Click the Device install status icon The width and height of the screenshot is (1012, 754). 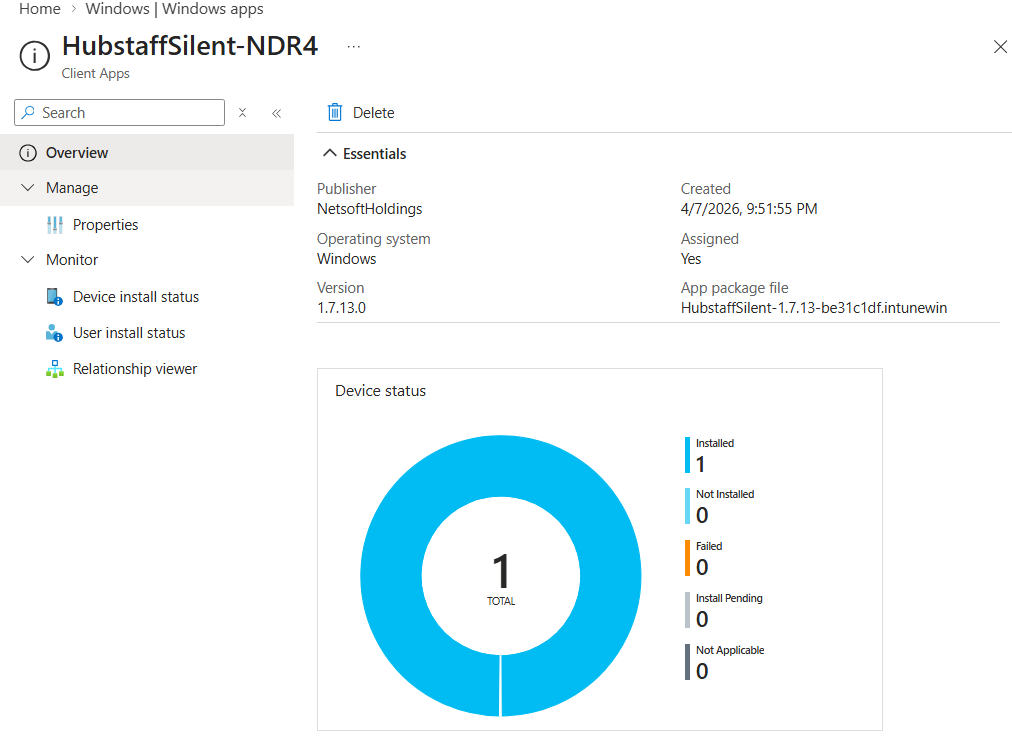tap(55, 297)
